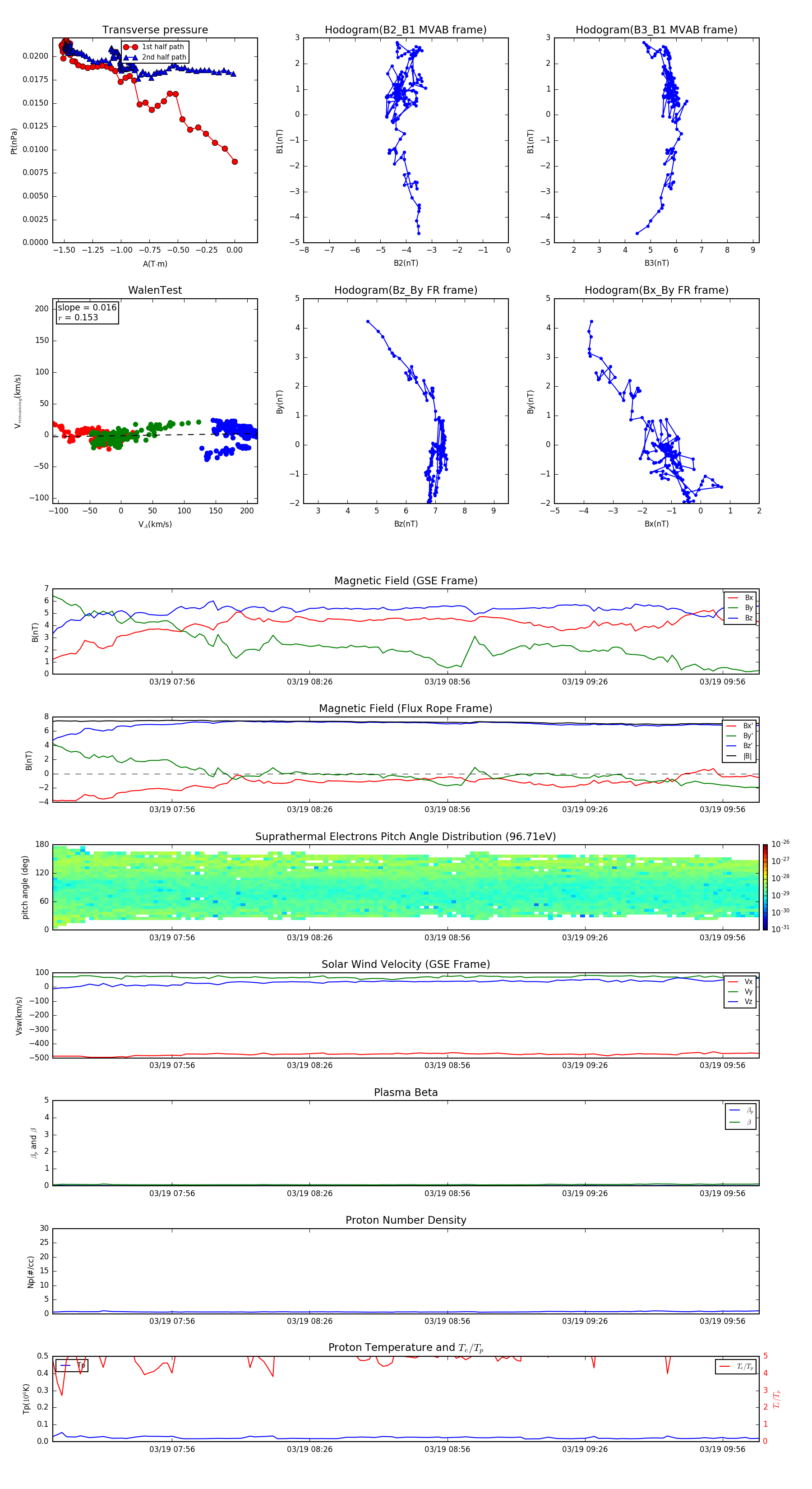
Task: Click the last red point of 1st half path curve
Action: [x=235, y=162]
